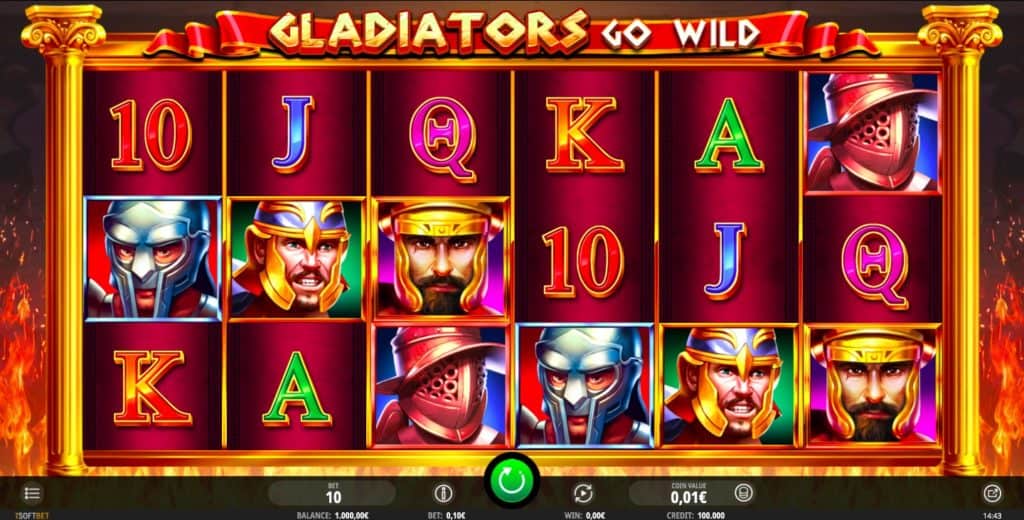Open the coin stack value icon
The height and width of the screenshot is (520, 1024).
[743, 493]
